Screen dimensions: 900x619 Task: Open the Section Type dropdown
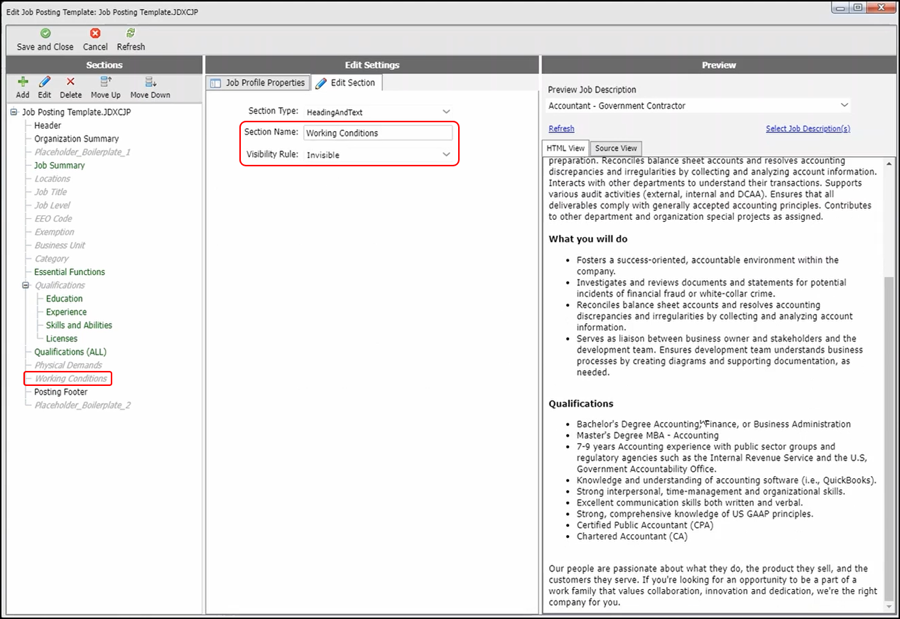pos(446,111)
